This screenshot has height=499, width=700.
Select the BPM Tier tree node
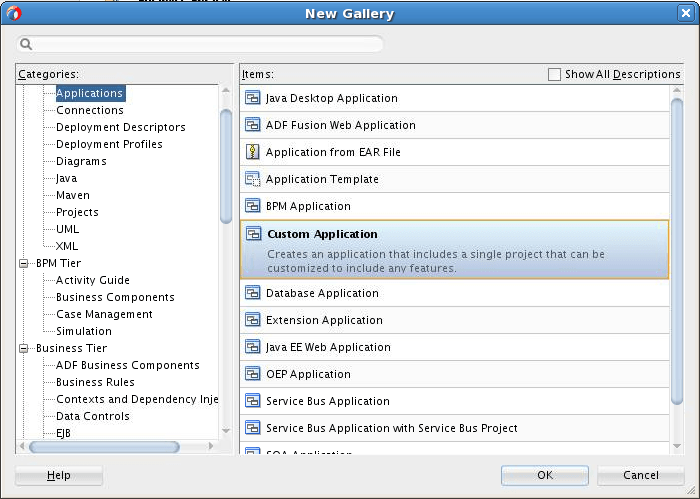tap(58, 263)
